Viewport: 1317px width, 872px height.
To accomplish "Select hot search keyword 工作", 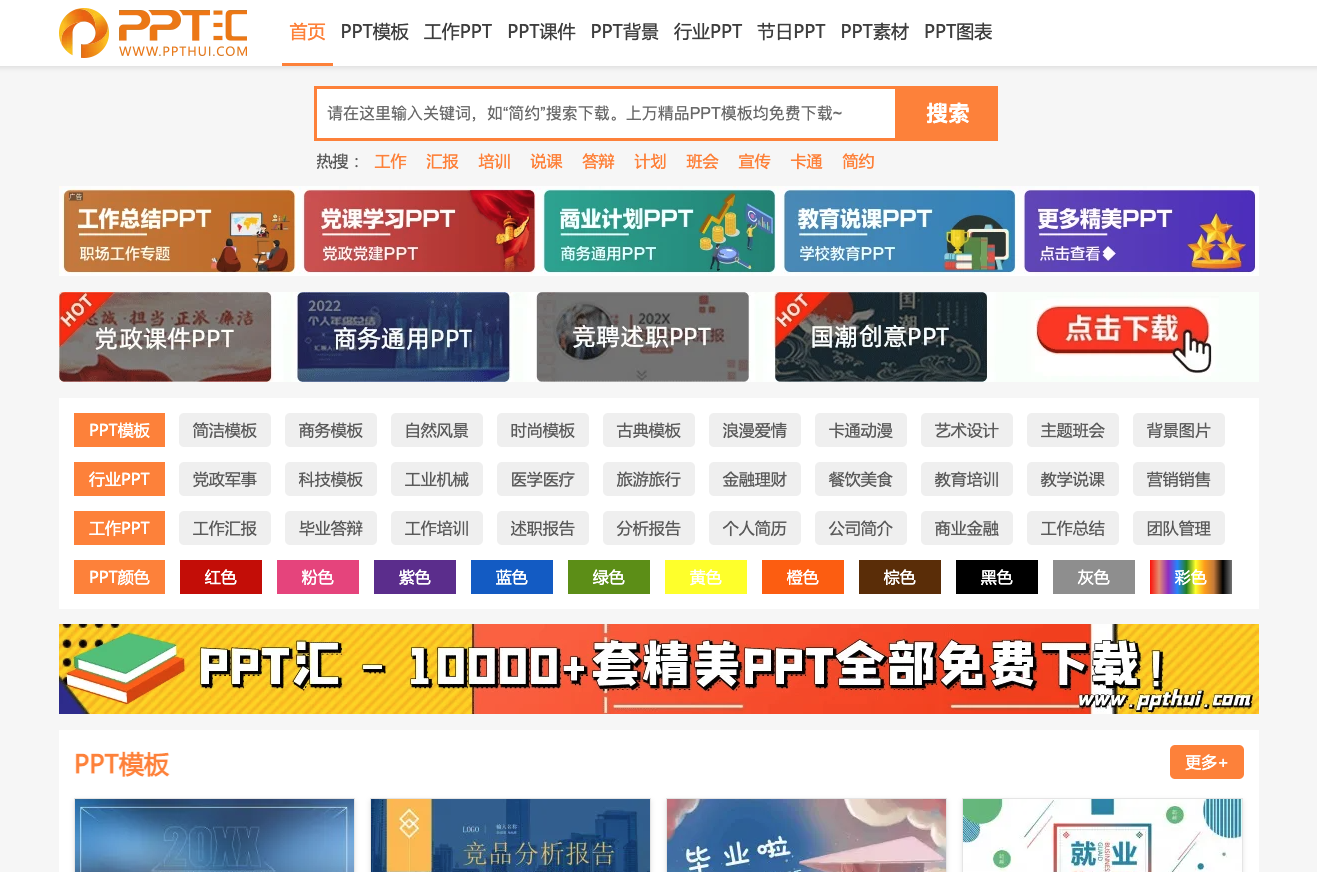I will (x=391, y=162).
